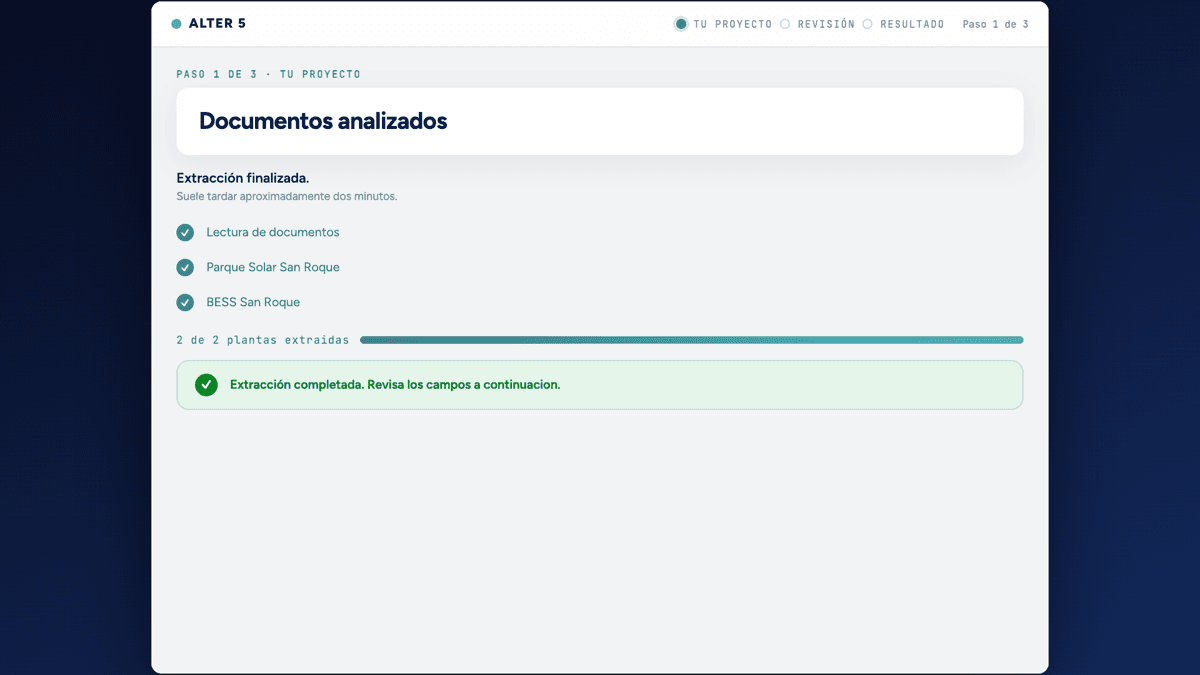
Task: Select the Lectura de documentos item
Action: tap(273, 232)
